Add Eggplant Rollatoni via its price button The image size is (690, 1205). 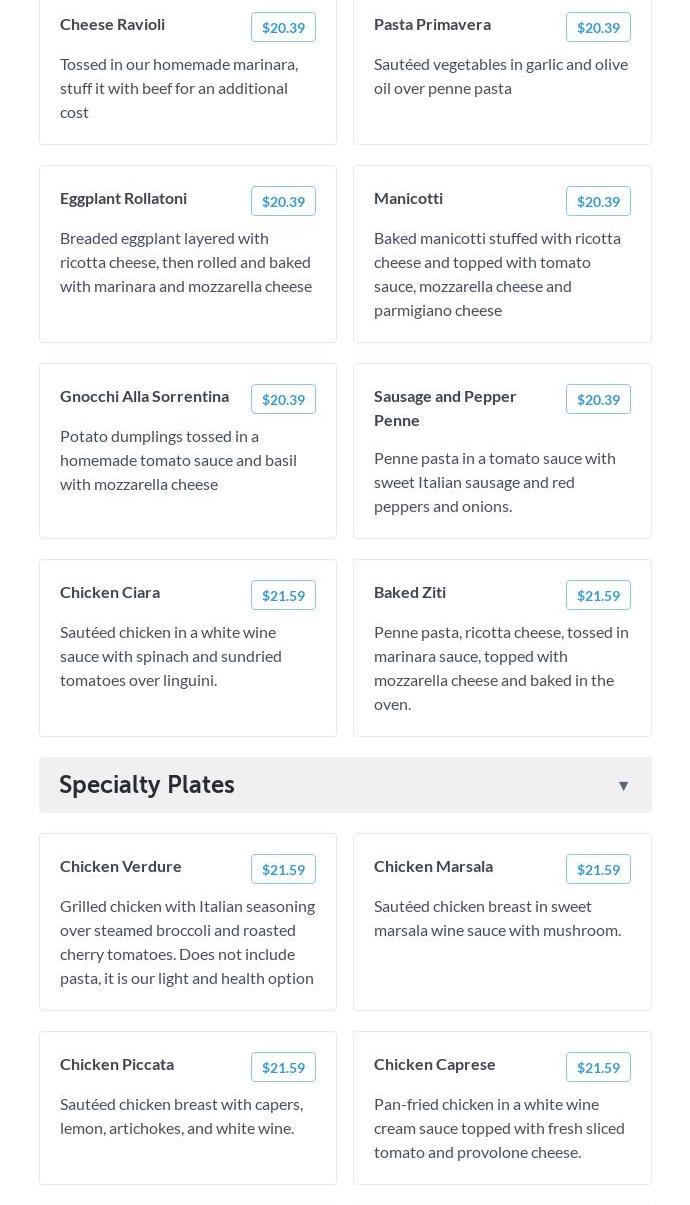click(283, 202)
